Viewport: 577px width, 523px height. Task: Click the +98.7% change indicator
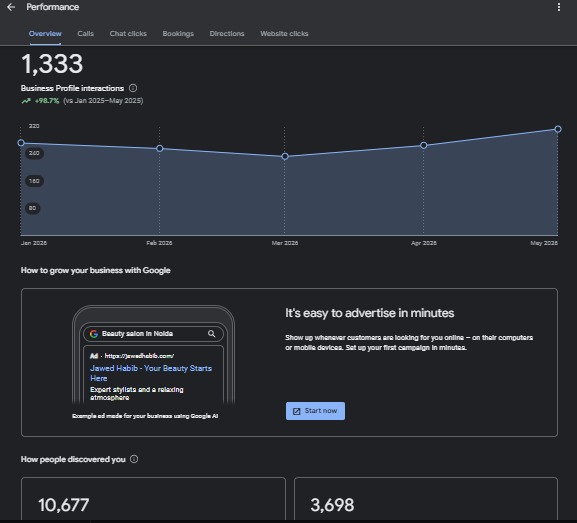40,100
